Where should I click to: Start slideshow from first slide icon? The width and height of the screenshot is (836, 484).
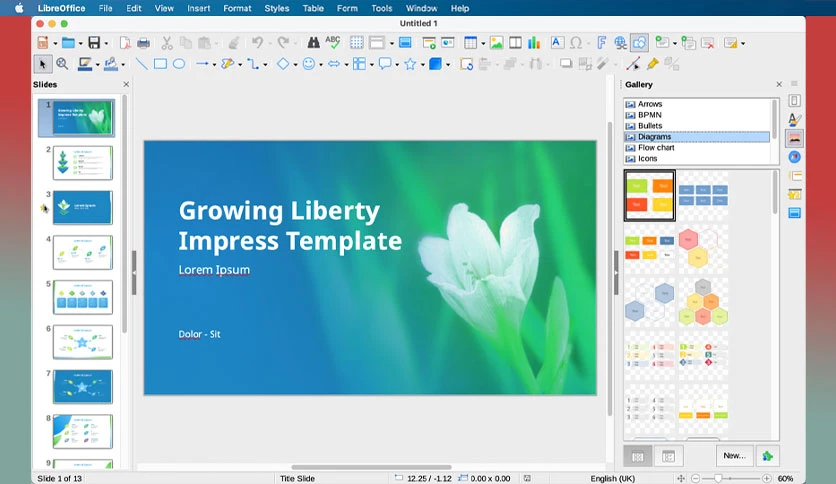click(x=429, y=43)
